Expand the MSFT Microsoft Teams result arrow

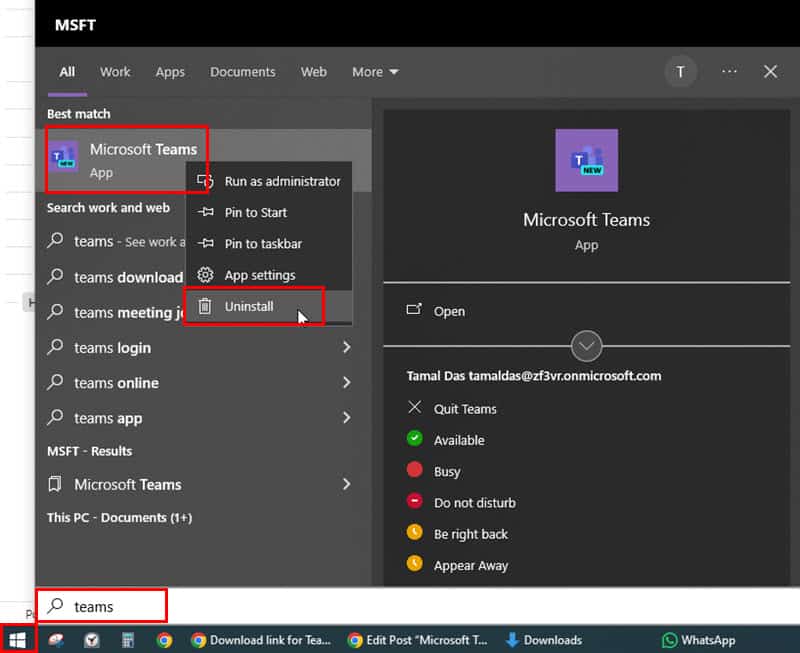346,484
